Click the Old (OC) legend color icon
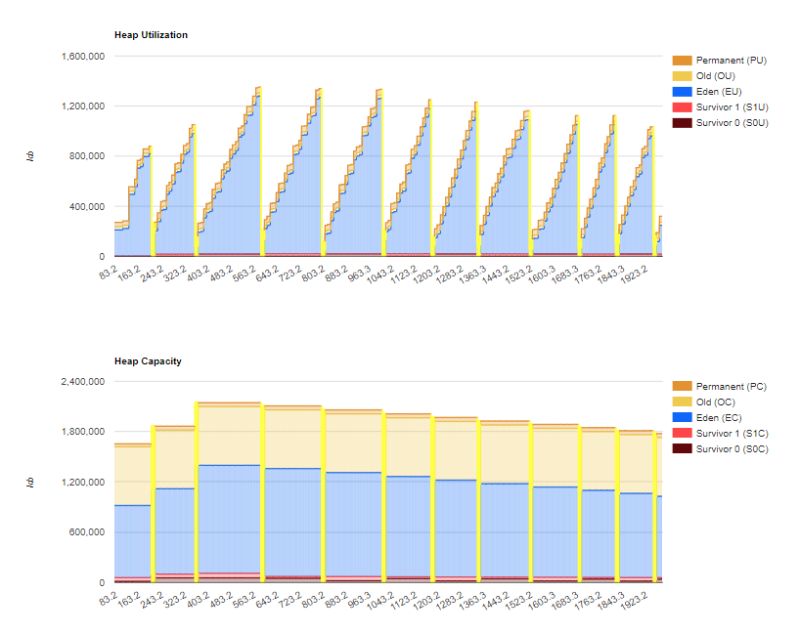 (684, 399)
